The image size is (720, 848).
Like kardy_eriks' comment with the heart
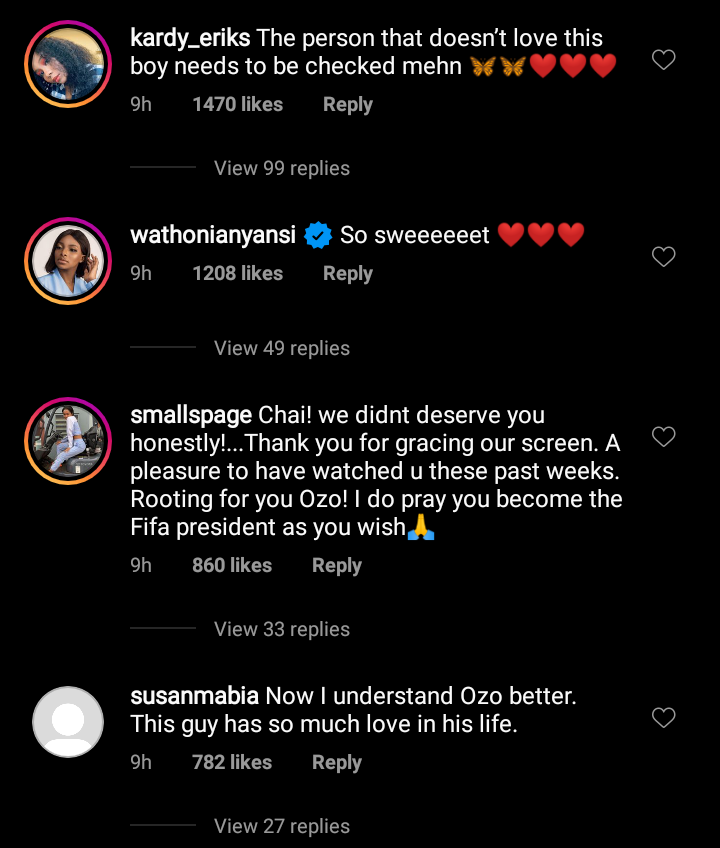[x=663, y=60]
